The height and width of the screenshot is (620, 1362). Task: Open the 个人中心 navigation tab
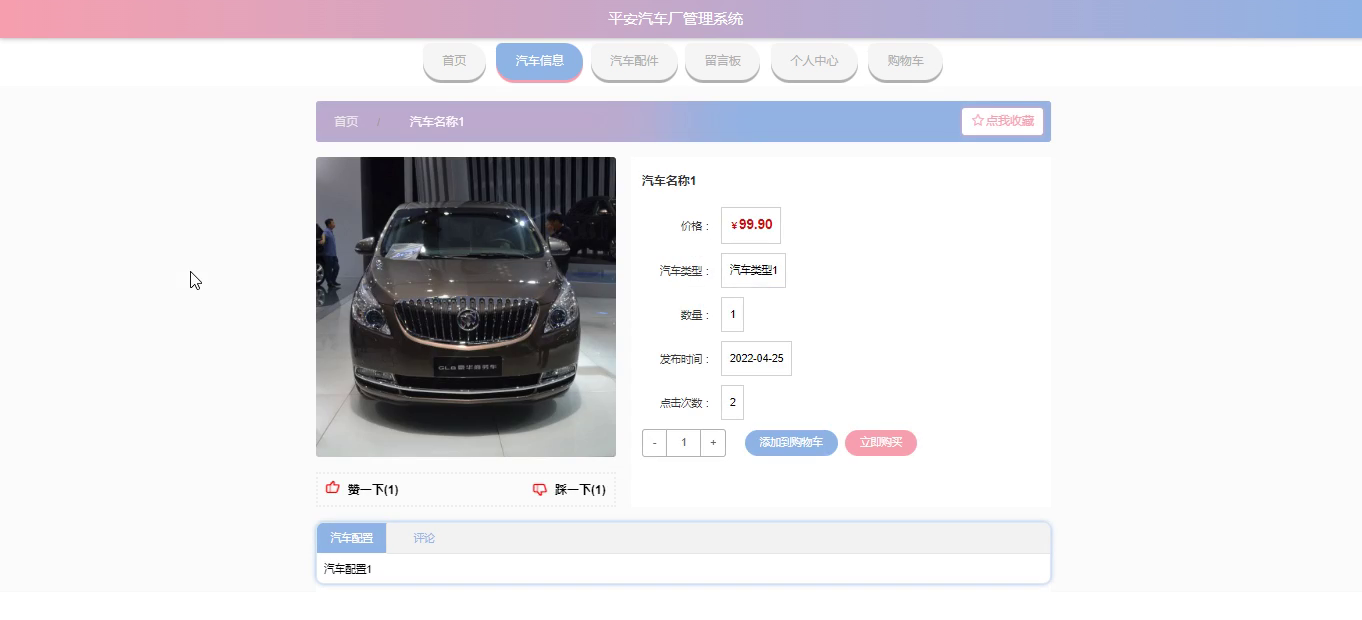click(x=814, y=61)
